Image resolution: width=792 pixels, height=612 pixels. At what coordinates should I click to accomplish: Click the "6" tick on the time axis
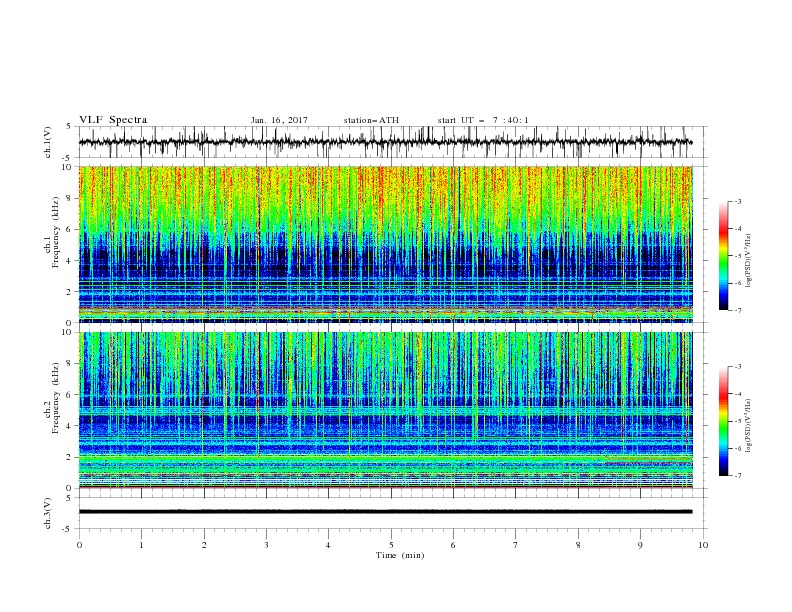453,545
